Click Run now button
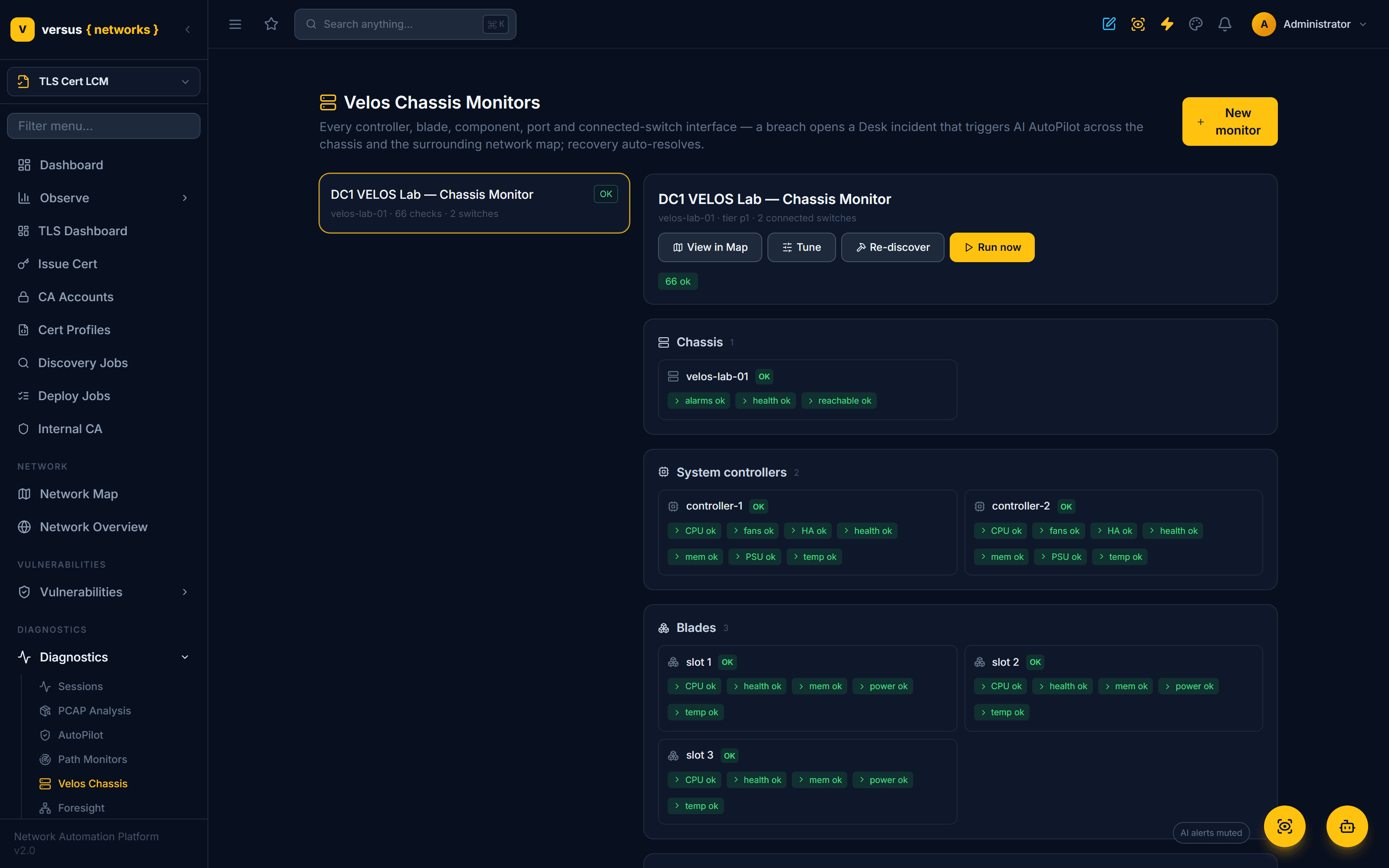 pyautogui.click(x=992, y=247)
